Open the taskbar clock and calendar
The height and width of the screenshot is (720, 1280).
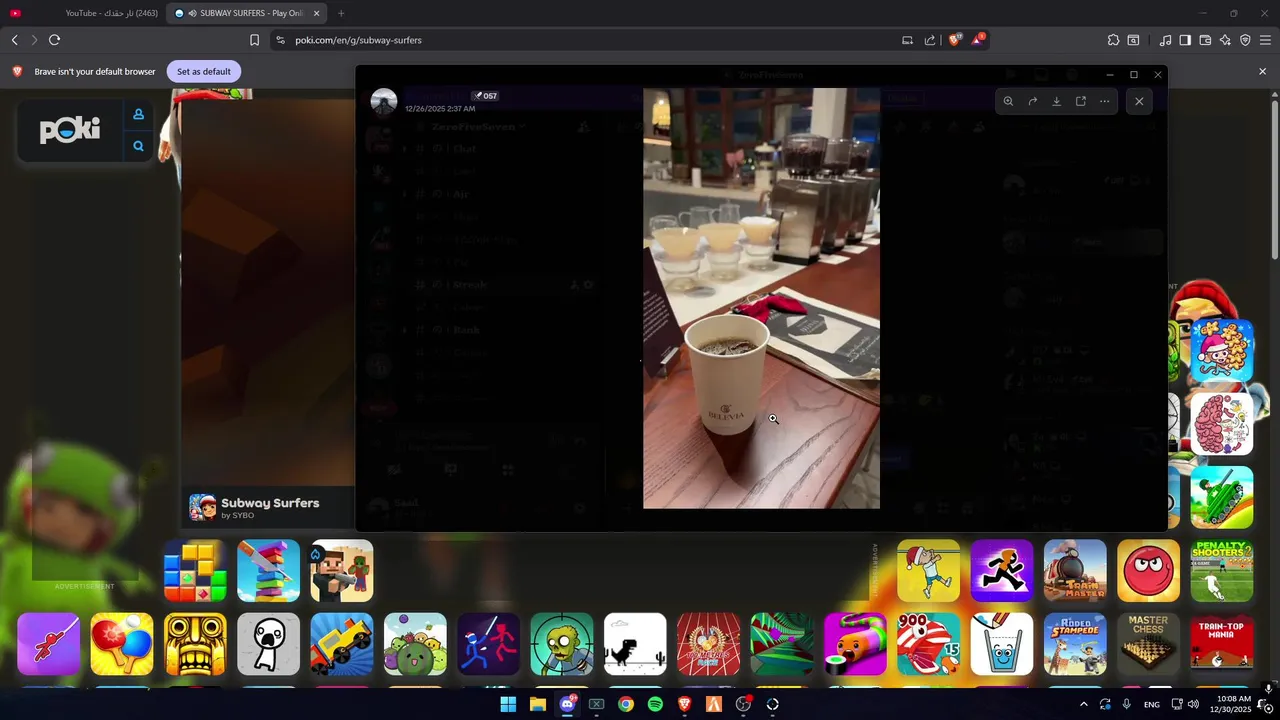(x=1232, y=704)
